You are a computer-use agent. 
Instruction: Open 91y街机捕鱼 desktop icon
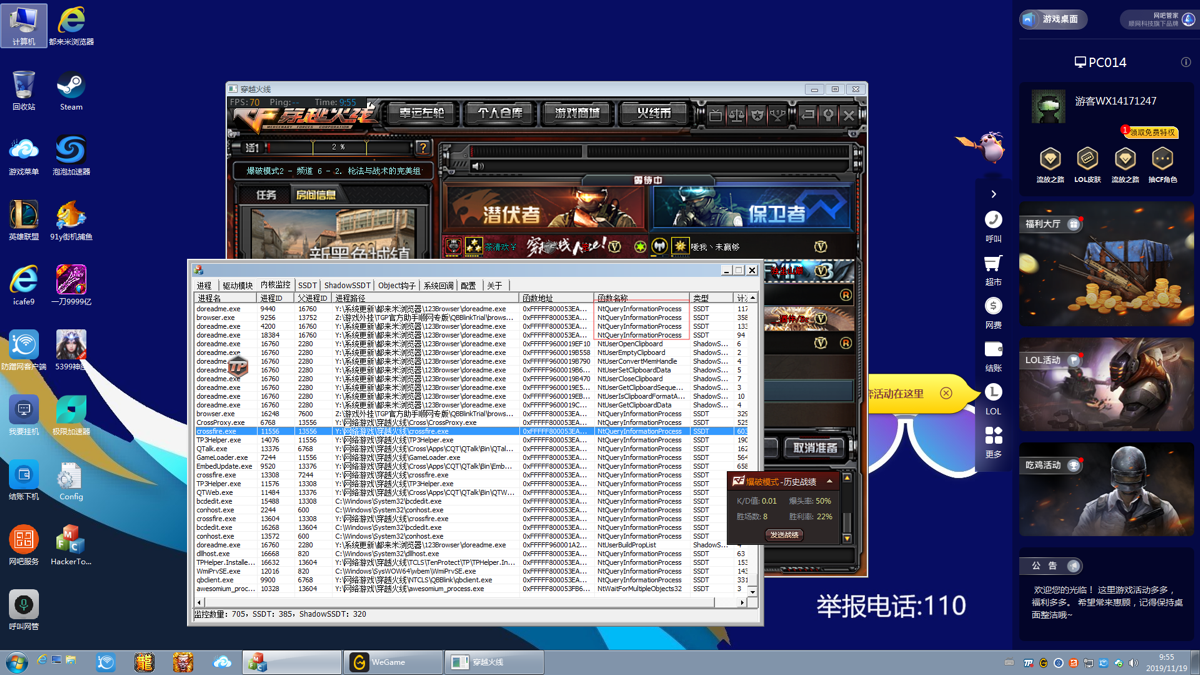[71, 220]
